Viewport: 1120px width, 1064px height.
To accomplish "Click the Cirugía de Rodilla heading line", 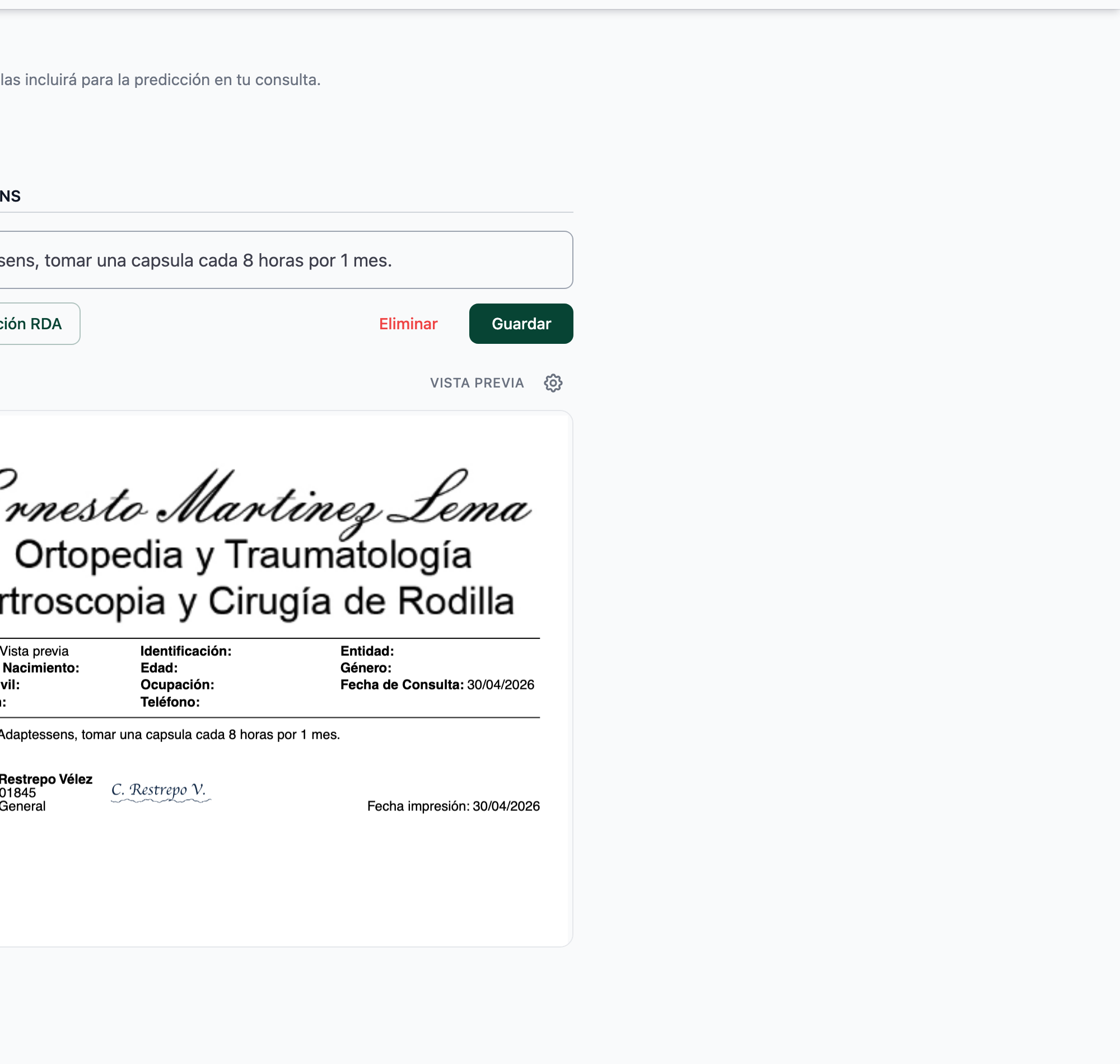I will pyautogui.click(x=257, y=601).
